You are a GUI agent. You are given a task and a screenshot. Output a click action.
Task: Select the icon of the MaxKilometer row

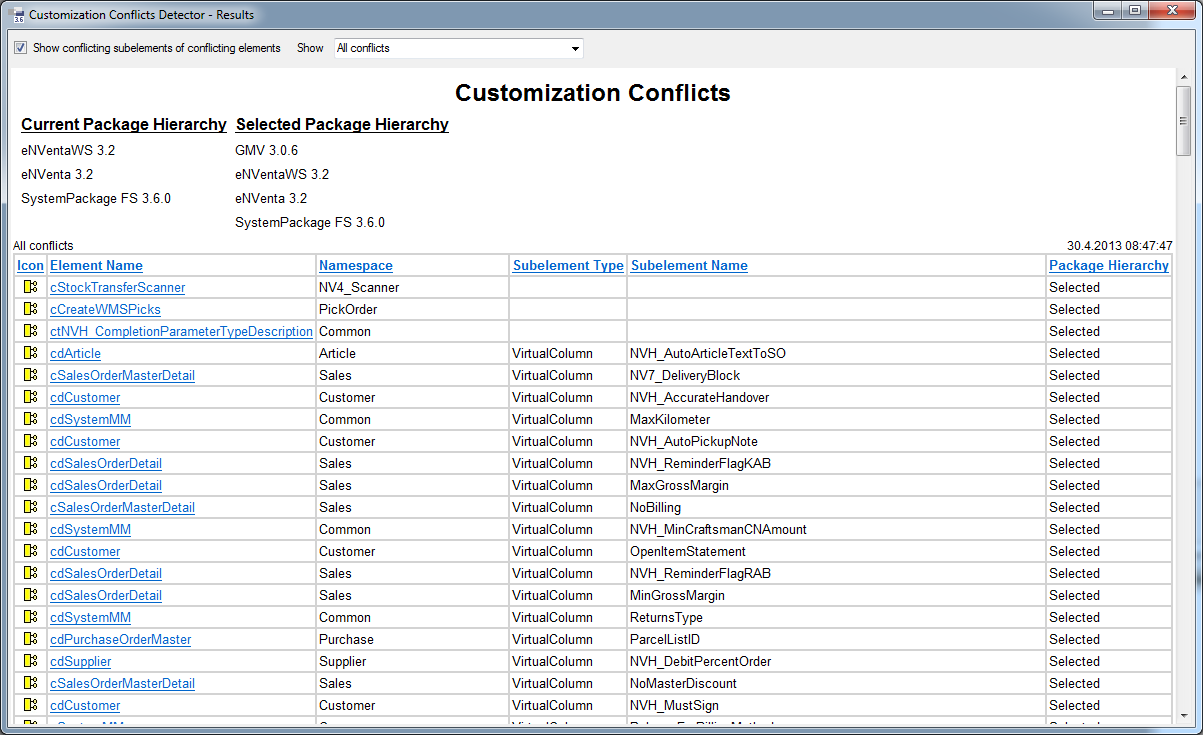pos(31,419)
